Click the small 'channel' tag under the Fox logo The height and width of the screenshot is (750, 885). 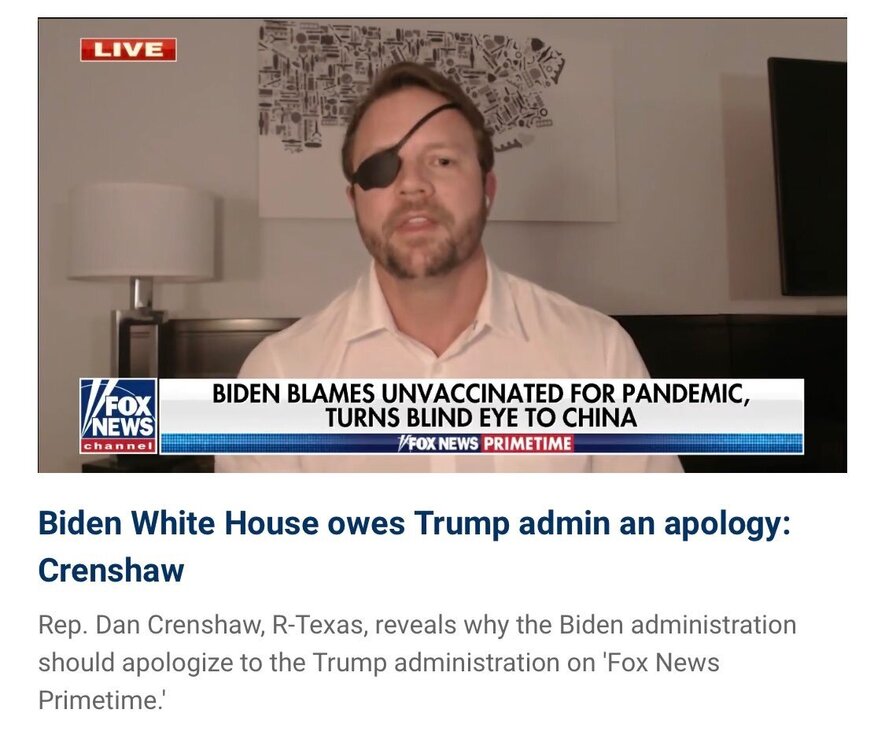118,446
